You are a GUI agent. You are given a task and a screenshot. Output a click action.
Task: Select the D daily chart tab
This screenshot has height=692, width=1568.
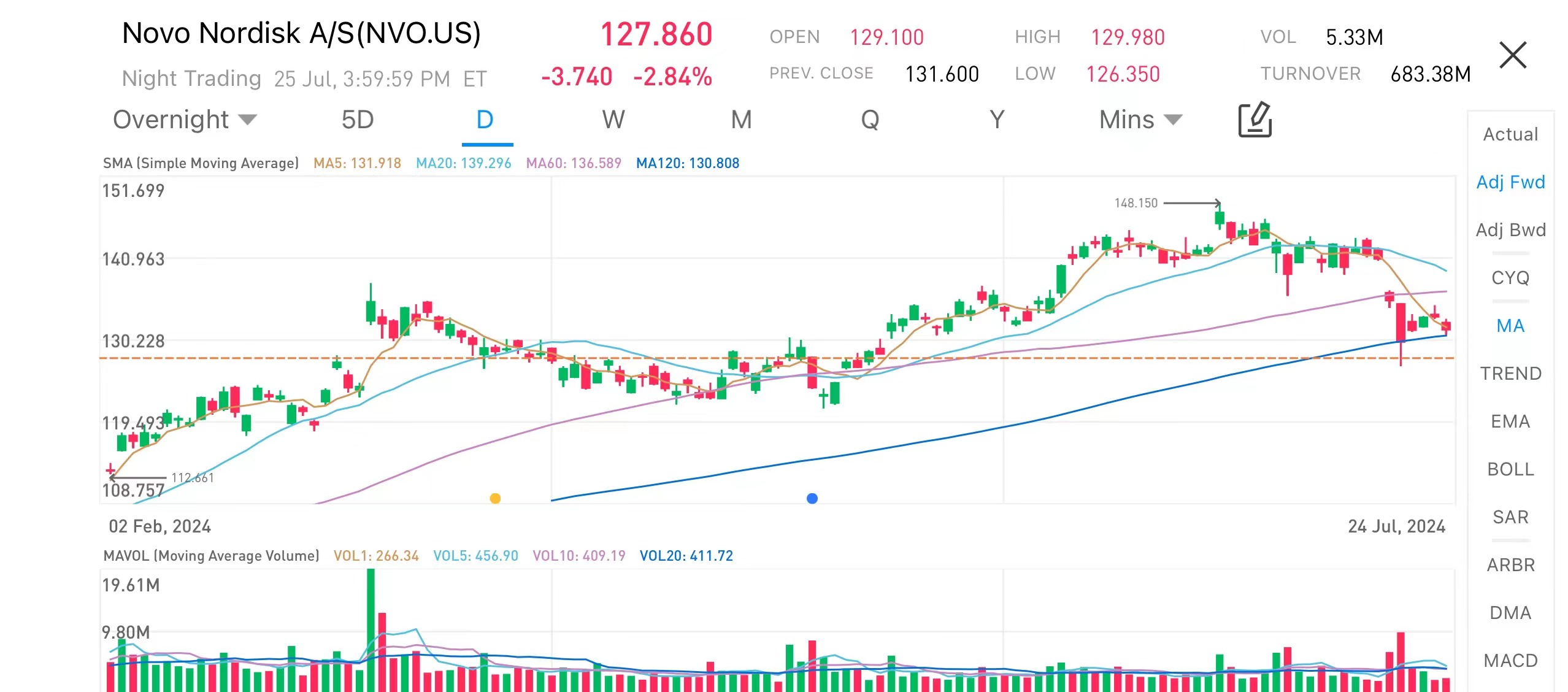coord(485,120)
